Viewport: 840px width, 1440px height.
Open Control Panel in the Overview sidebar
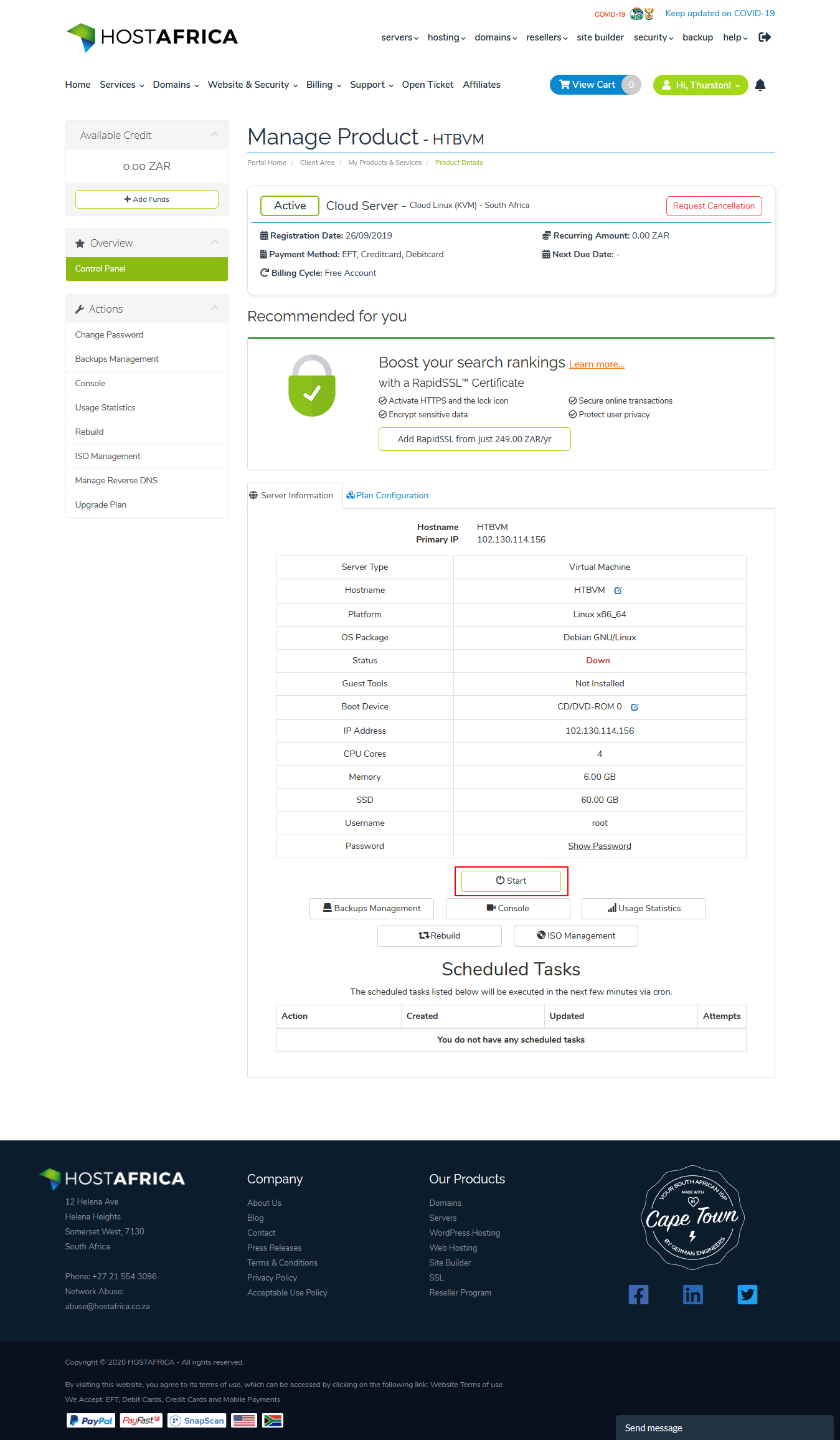147,269
